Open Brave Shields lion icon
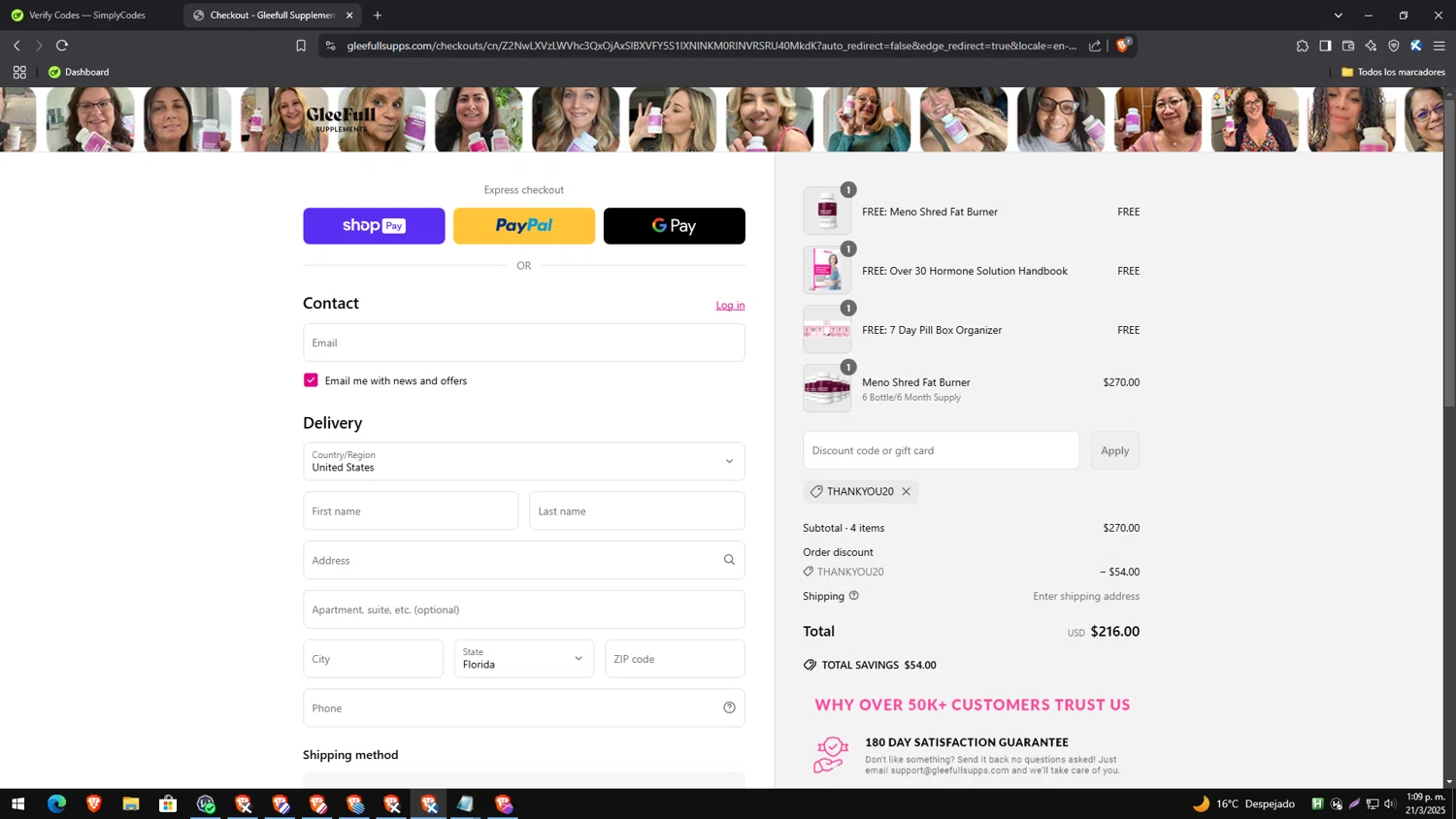This screenshot has width=1456, height=819. pyautogui.click(x=1123, y=45)
